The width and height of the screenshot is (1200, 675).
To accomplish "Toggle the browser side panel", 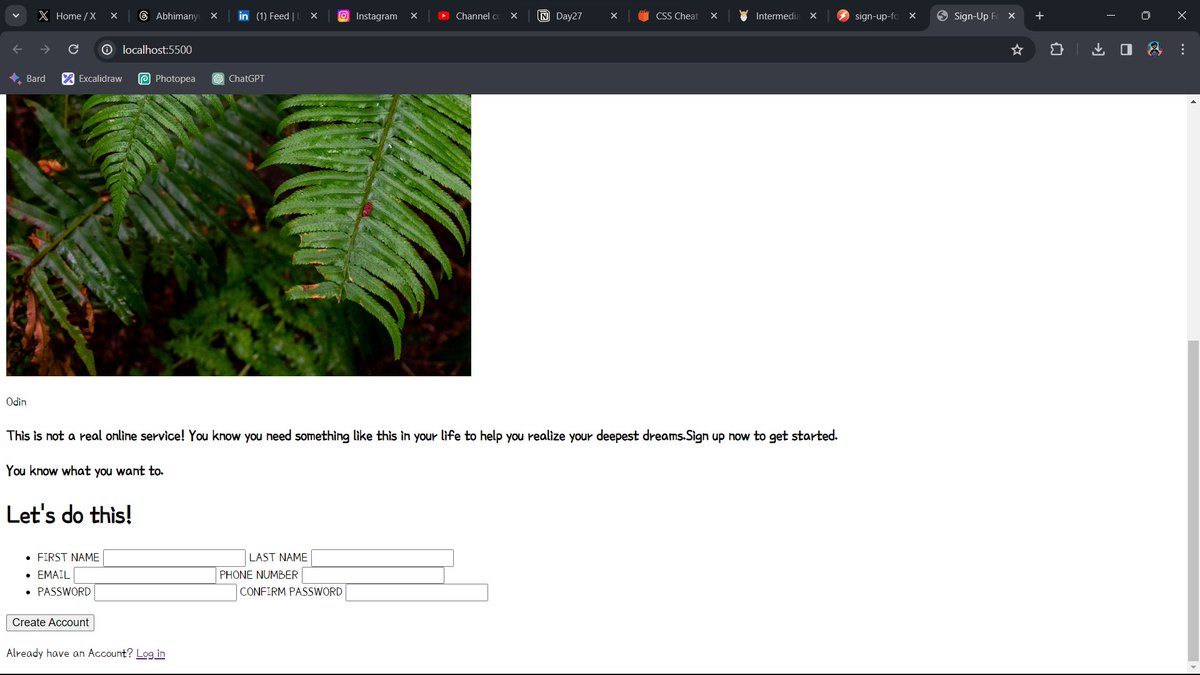I will 1126,49.
